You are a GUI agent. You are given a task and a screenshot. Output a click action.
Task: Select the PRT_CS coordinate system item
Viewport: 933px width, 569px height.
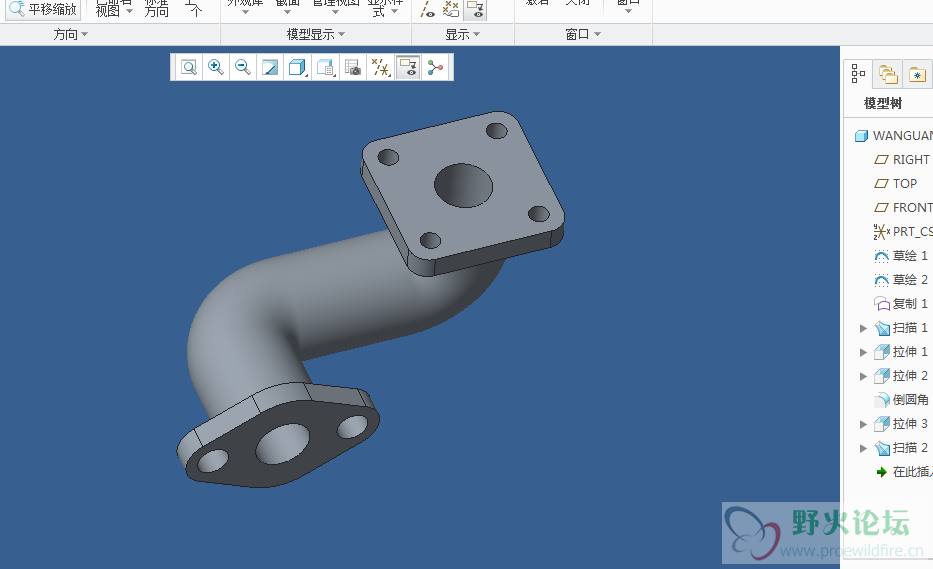coord(903,232)
